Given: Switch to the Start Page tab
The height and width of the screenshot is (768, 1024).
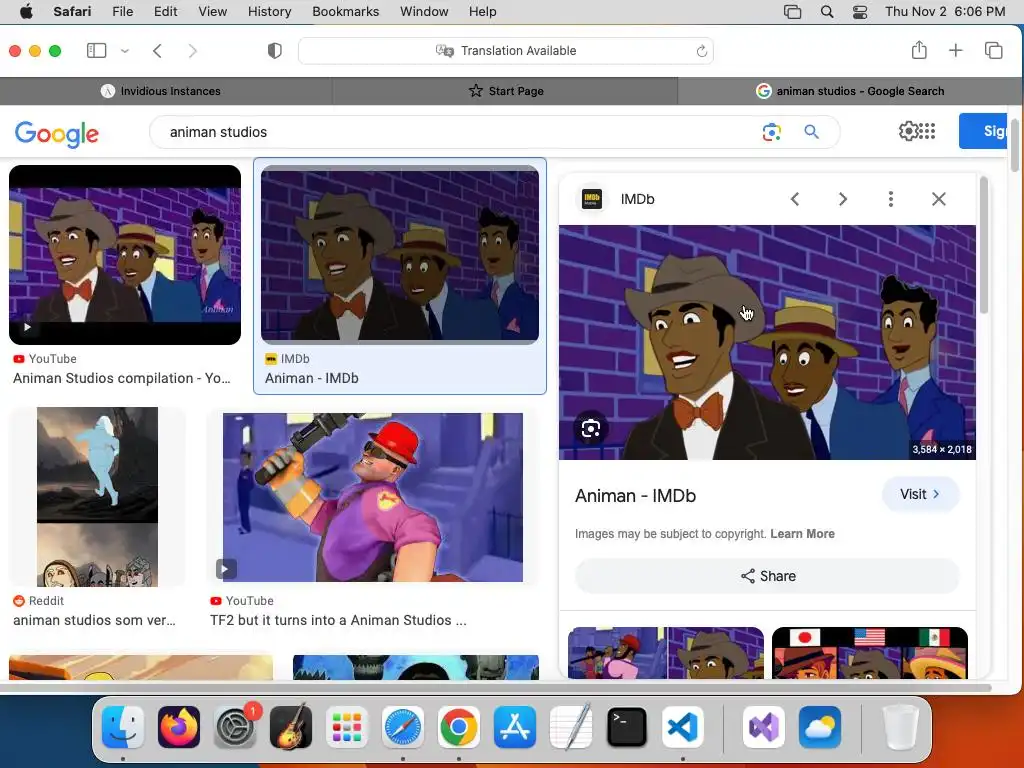Looking at the screenshot, I should tap(505, 91).
